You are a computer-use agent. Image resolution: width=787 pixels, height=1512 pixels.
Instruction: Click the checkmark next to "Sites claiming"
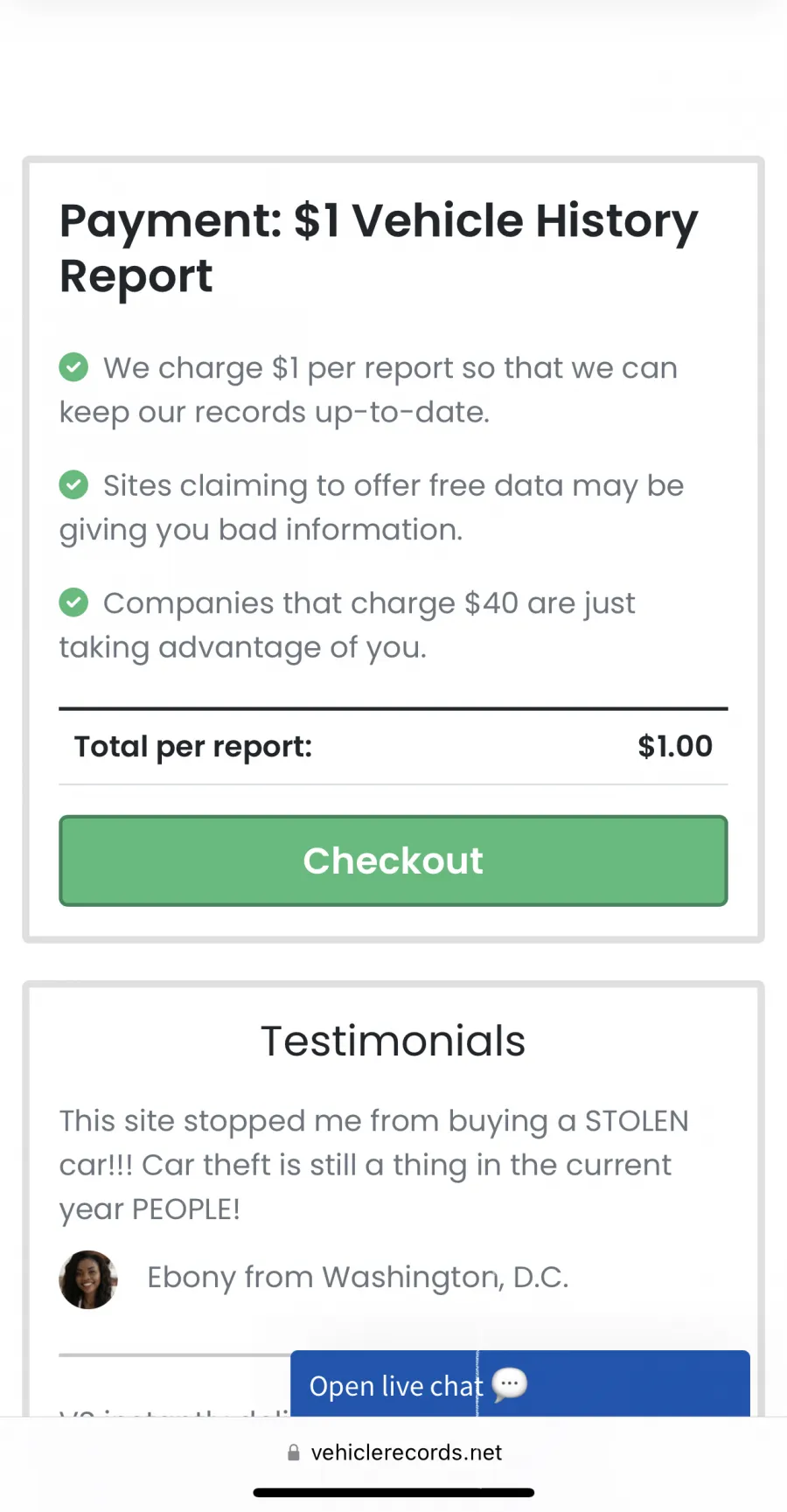(x=73, y=484)
